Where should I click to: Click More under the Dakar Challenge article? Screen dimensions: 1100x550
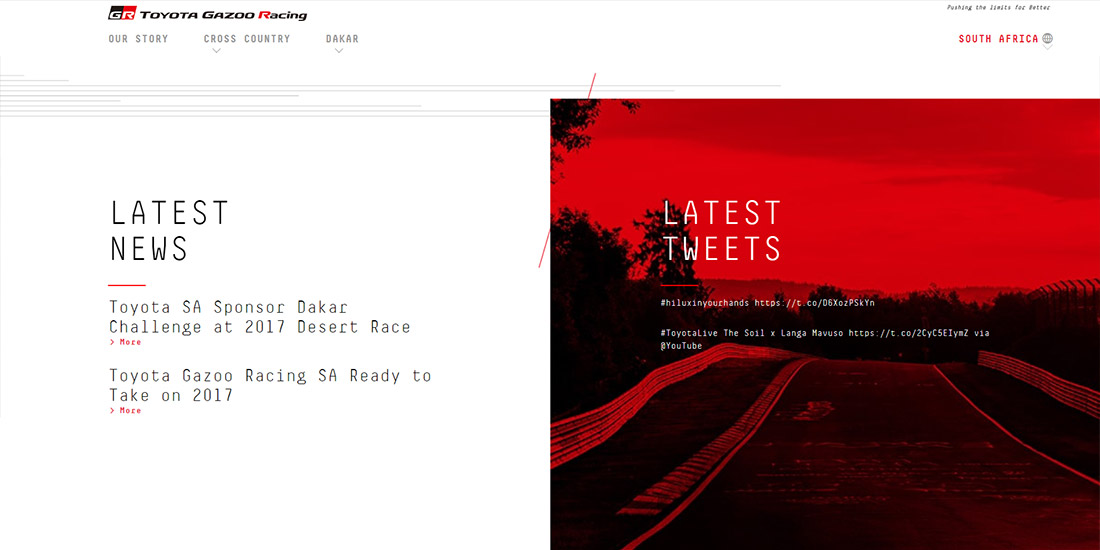click(126, 342)
